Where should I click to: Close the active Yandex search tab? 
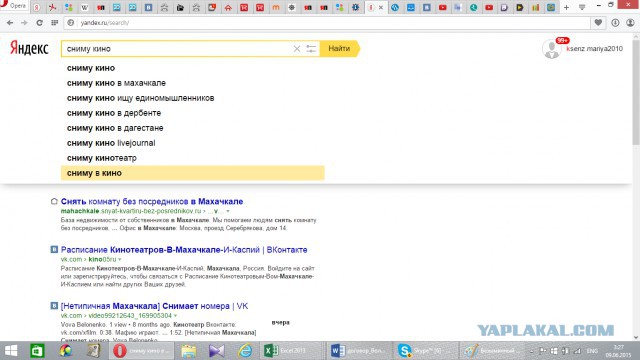[x=381, y=7]
